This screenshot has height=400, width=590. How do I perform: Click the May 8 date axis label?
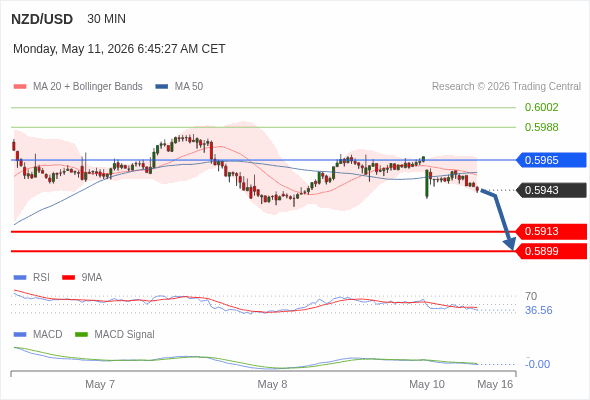(272, 384)
